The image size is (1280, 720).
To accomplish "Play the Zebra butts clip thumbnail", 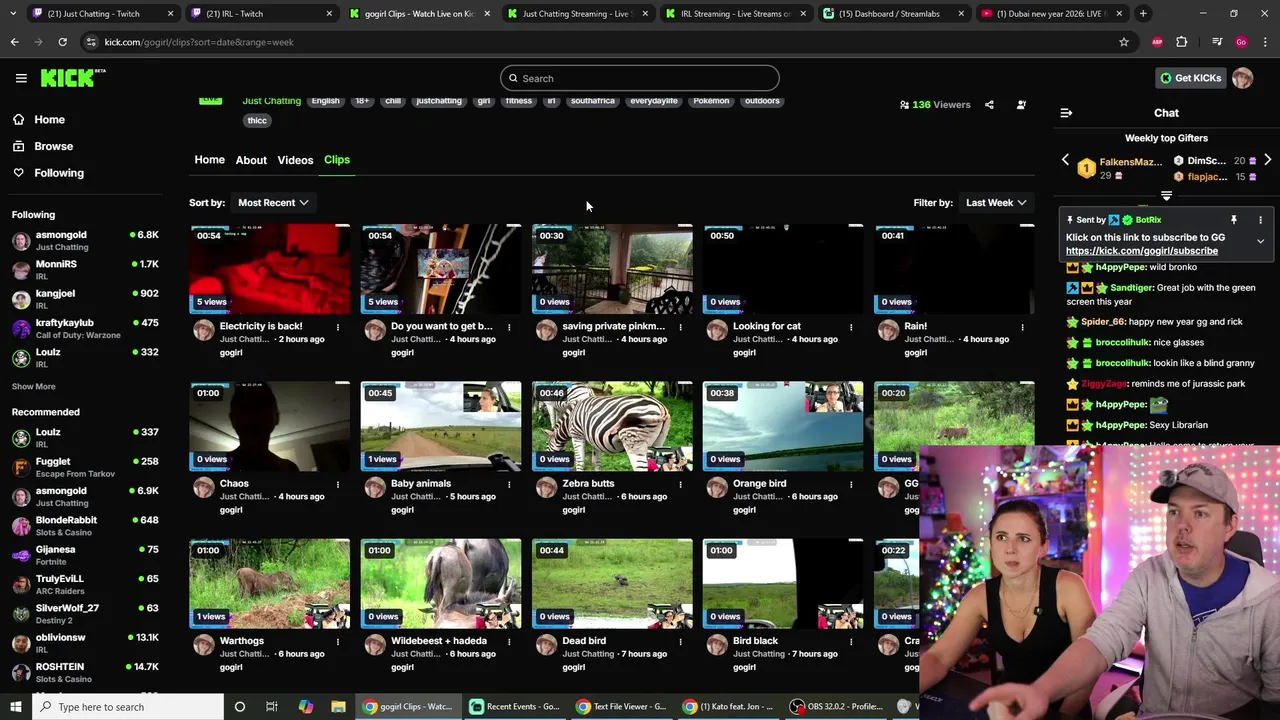I will (x=612, y=426).
